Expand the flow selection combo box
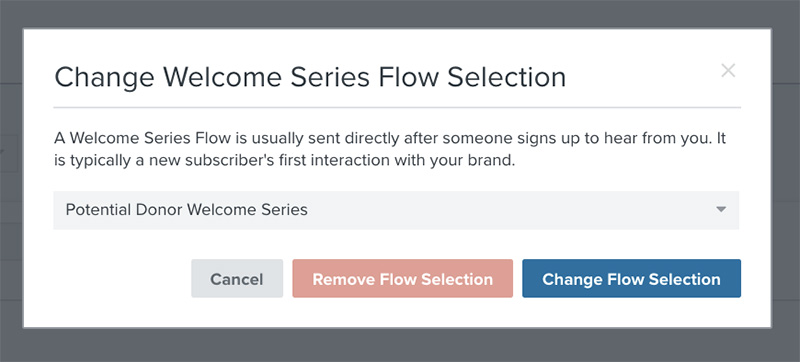The image size is (800, 362). (x=396, y=210)
